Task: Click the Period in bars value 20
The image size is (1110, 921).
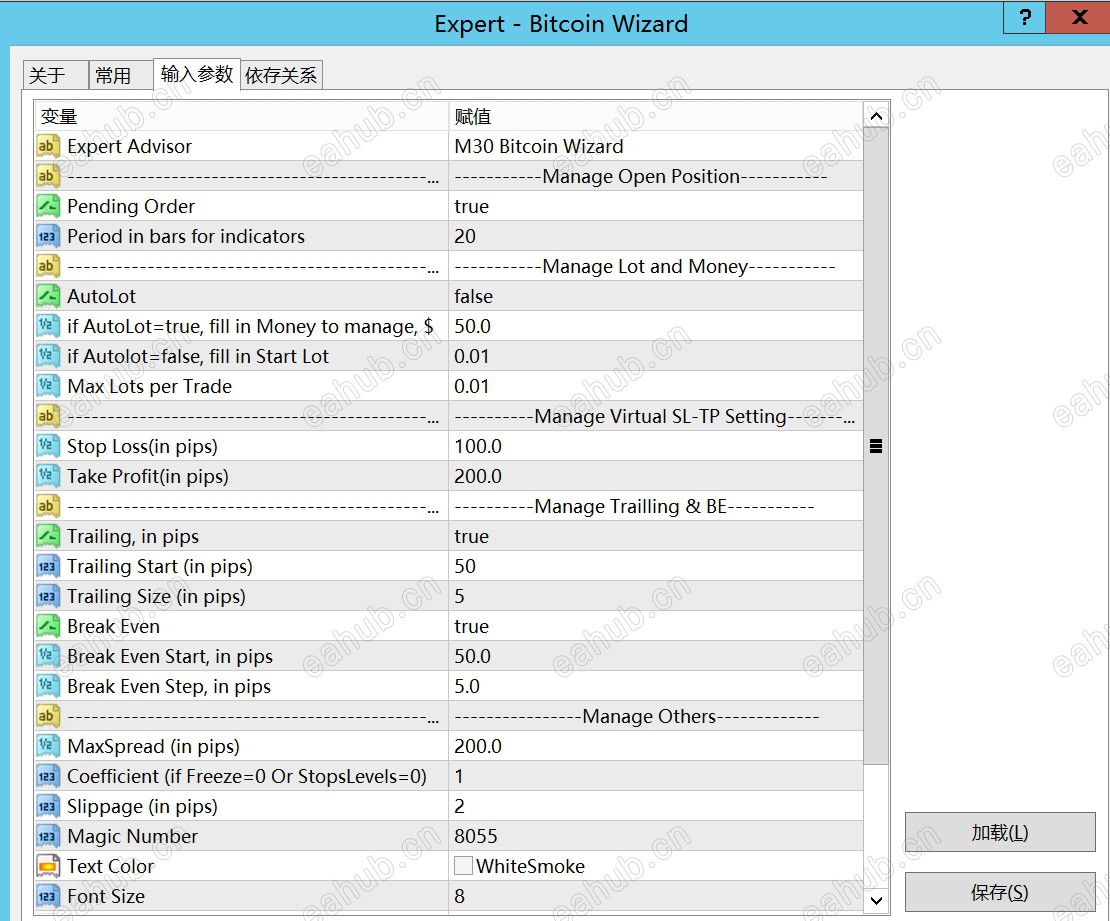Action: (465, 236)
